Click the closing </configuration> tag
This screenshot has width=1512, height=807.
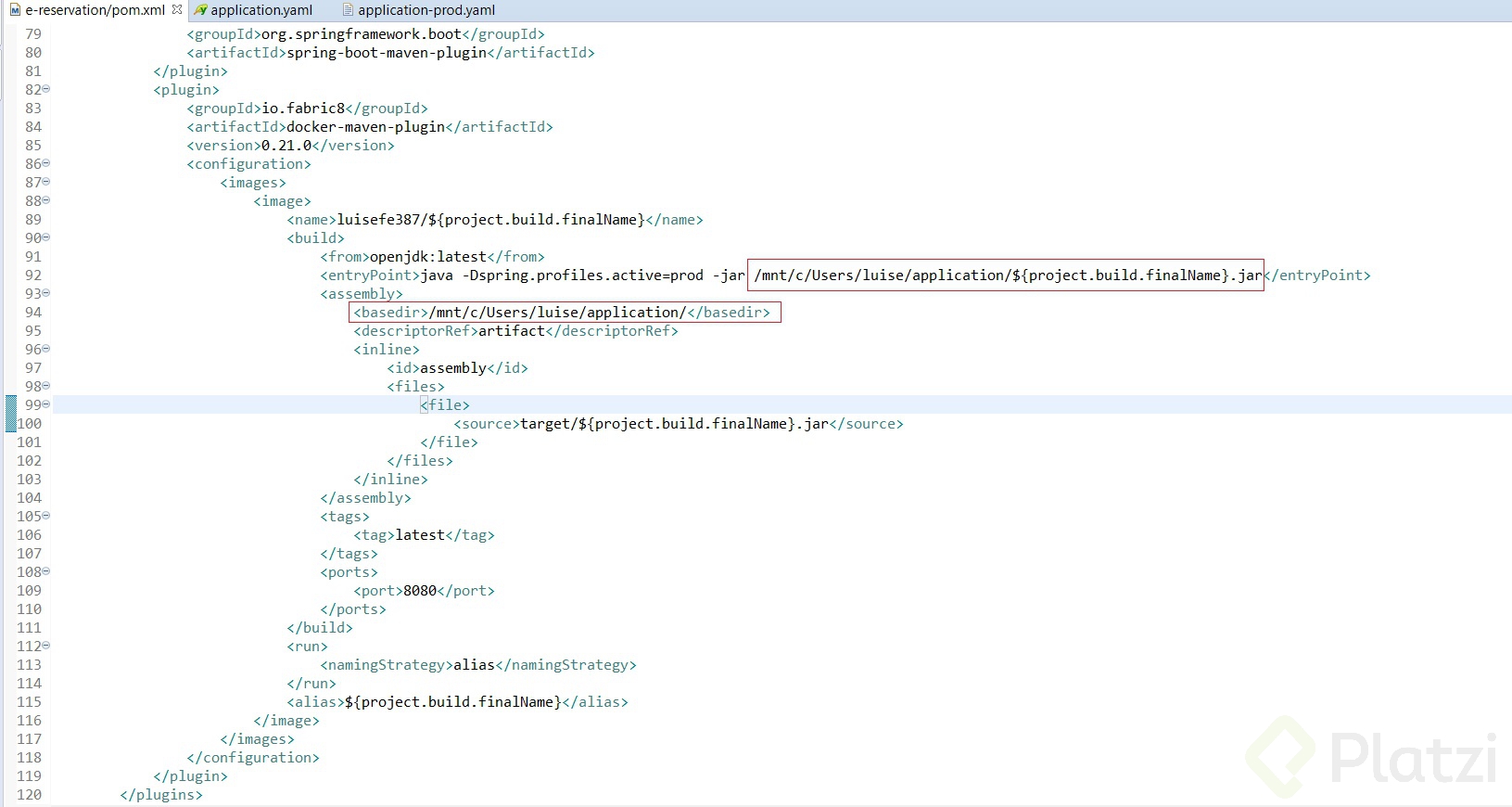pyautogui.click(x=253, y=758)
